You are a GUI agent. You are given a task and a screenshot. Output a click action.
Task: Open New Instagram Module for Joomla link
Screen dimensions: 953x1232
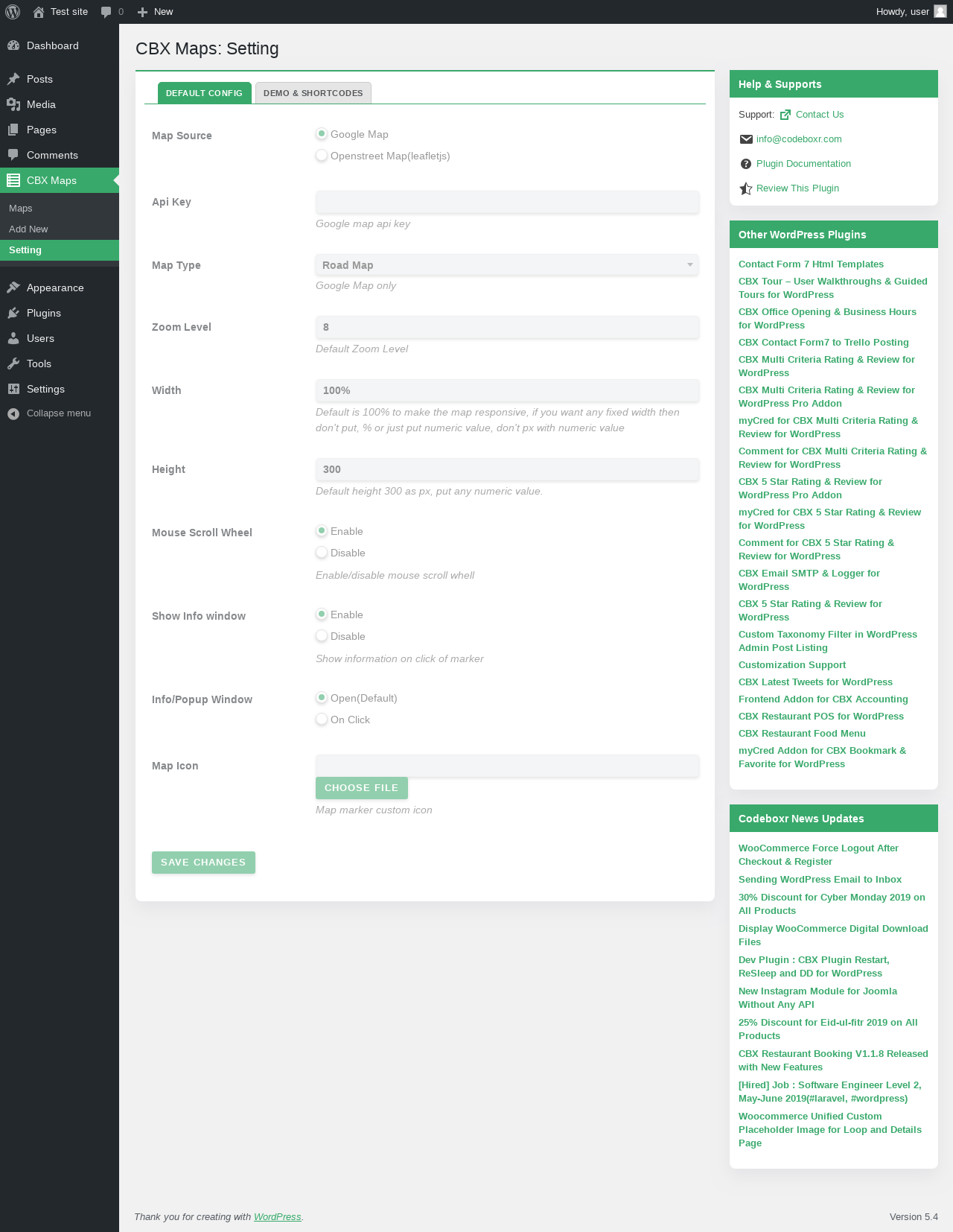[817, 998]
